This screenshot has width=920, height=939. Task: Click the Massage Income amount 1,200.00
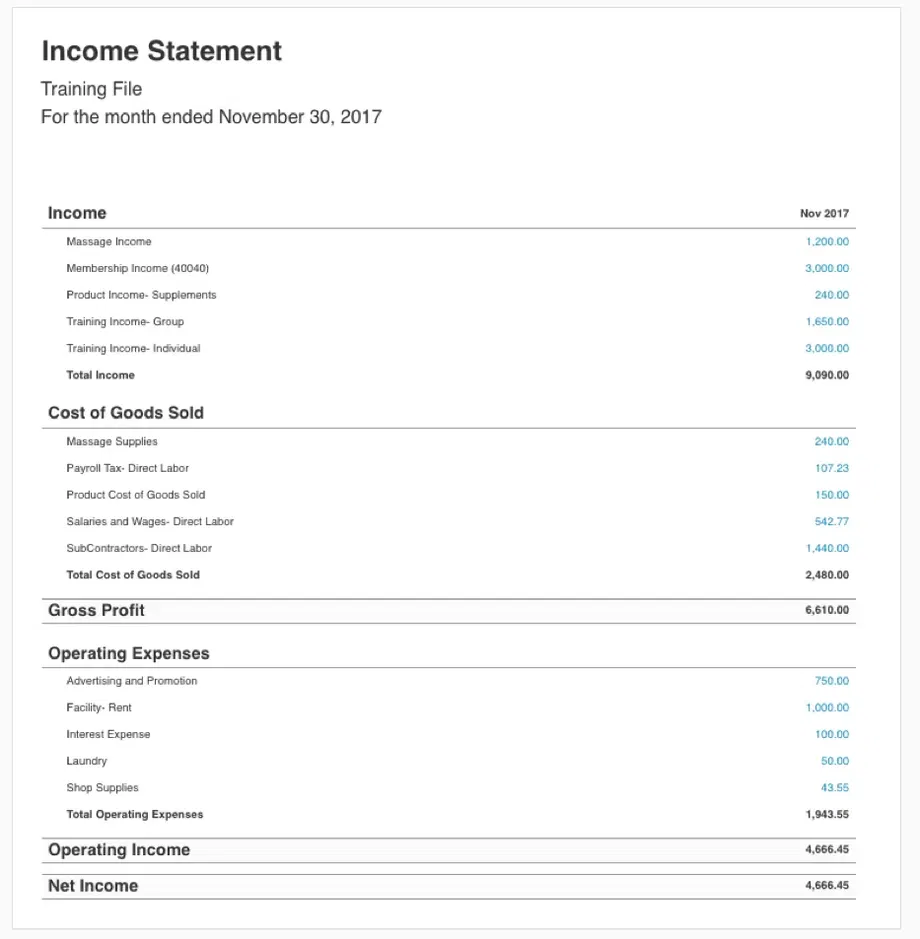click(827, 242)
